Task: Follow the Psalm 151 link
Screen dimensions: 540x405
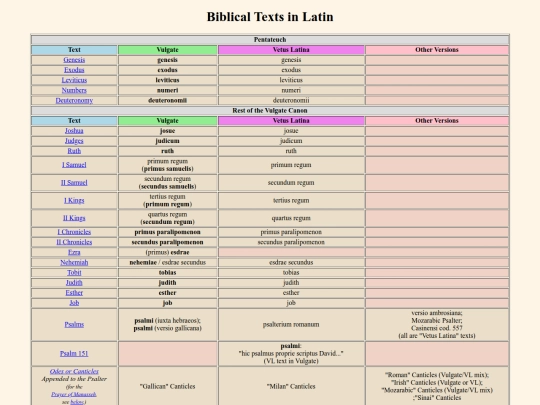Action: click(74, 354)
